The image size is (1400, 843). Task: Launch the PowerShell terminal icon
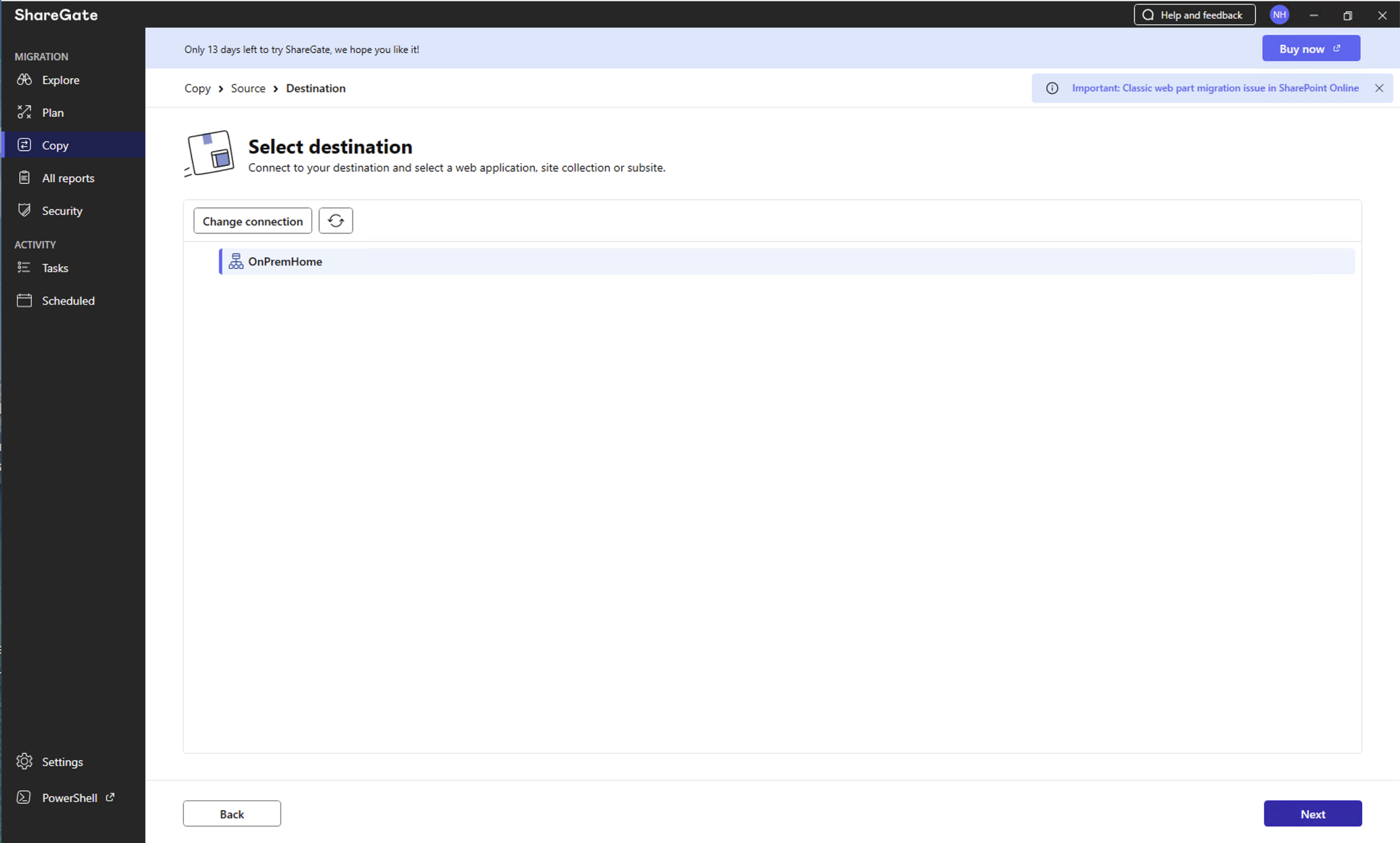point(24,797)
